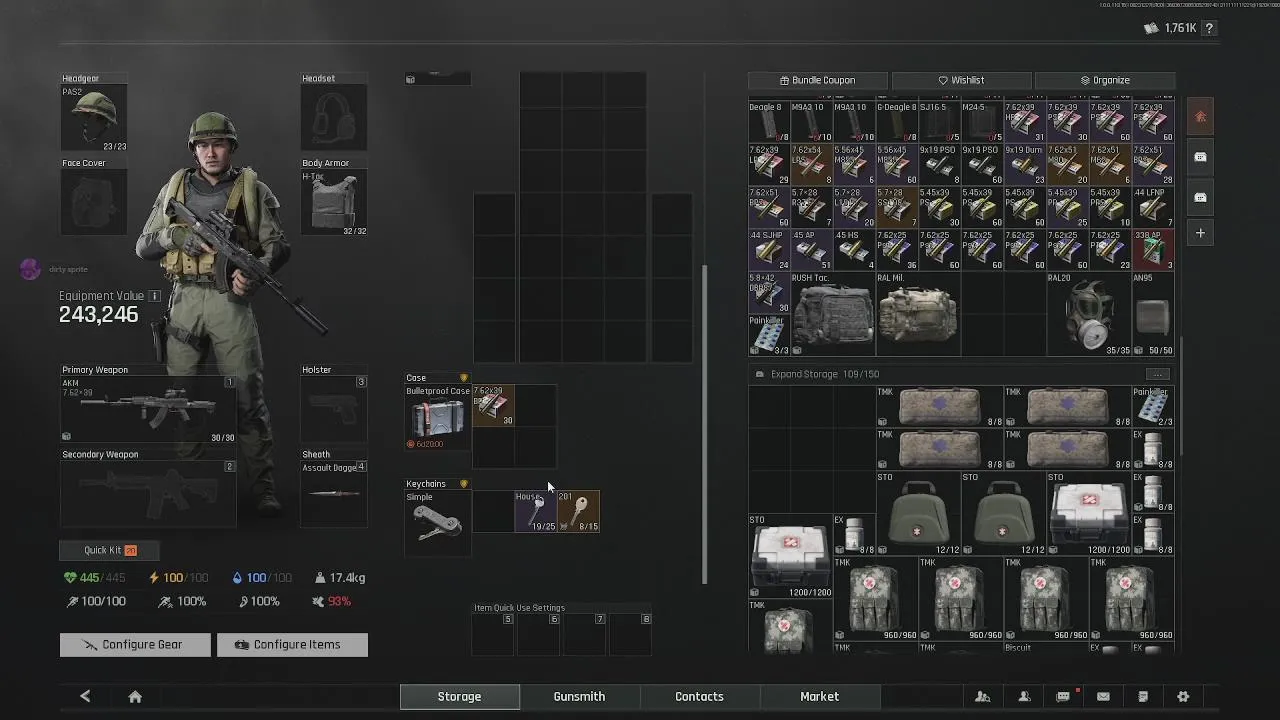This screenshot has width=1280, height=720.
Task: Select the H-Tac Body Armor slot
Action: pos(334,203)
